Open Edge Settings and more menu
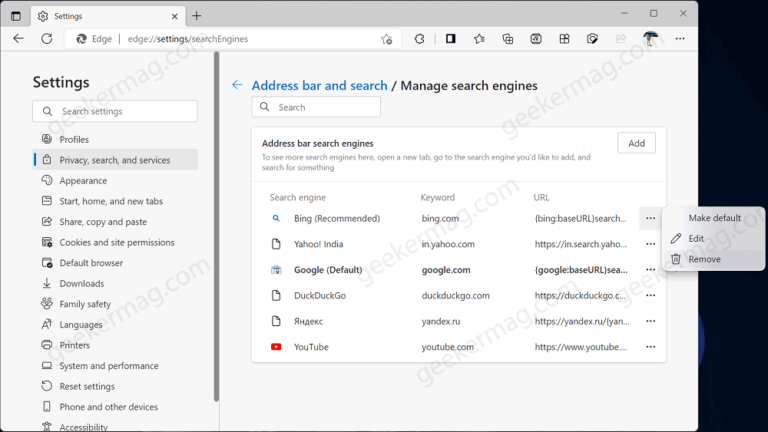Viewport: 768px width, 432px height. [680, 39]
